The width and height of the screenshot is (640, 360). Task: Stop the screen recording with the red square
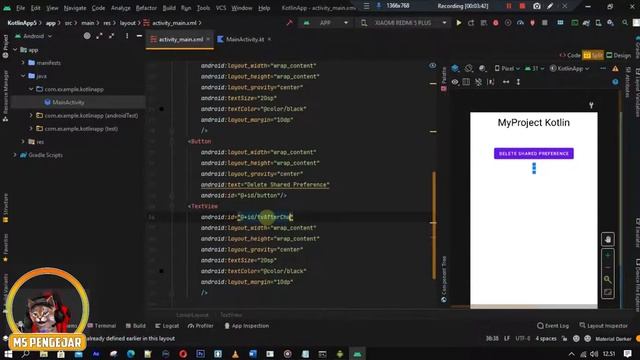(x=522, y=6)
